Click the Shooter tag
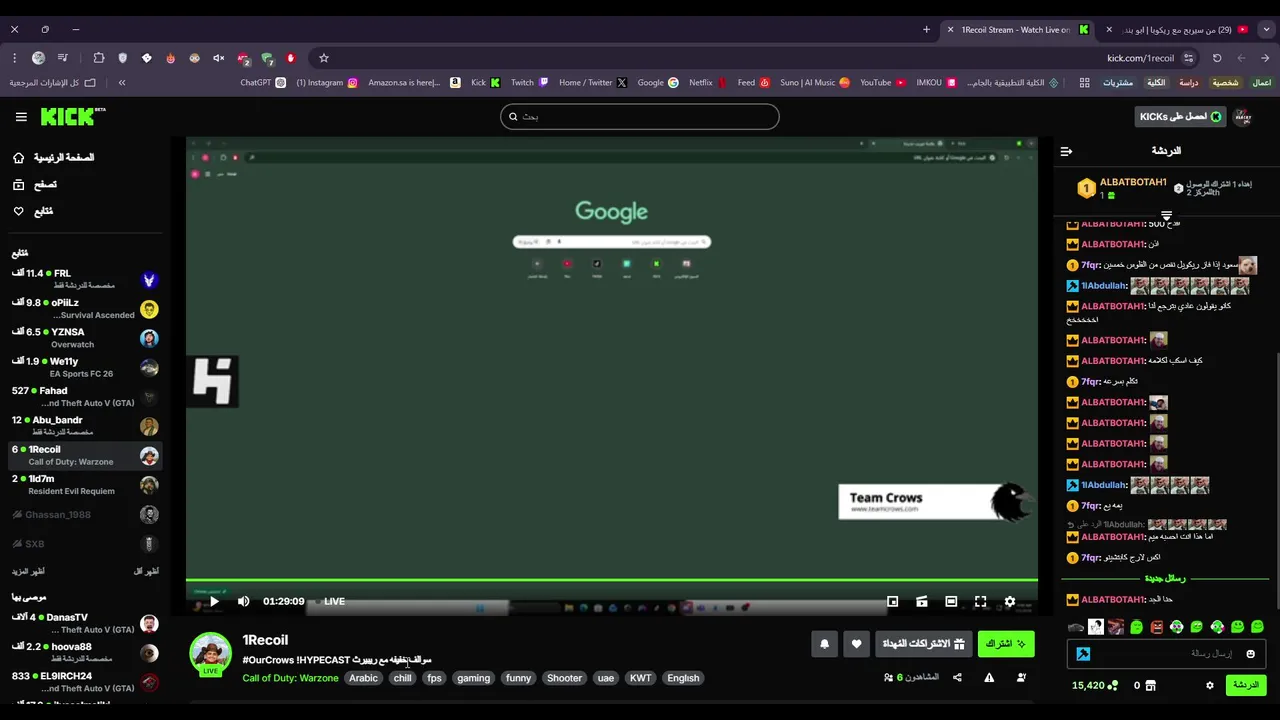 (564, 678)
